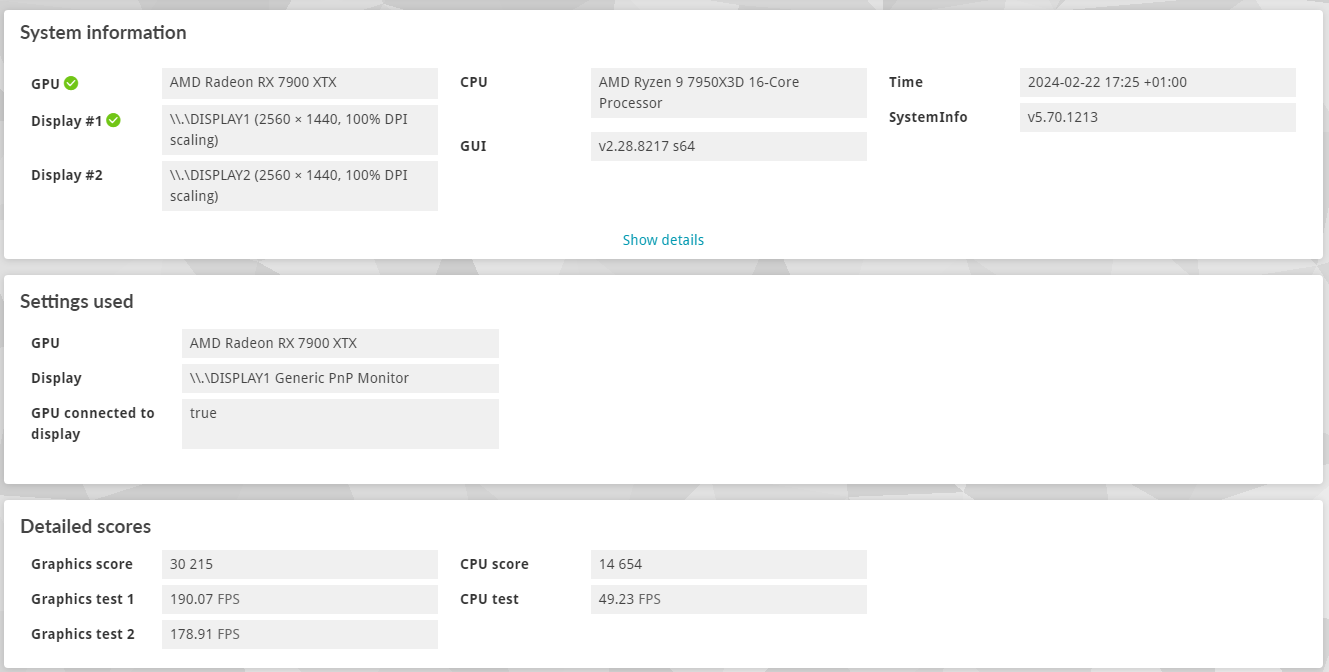
Task: Click the Graphics score label
Action: coord(82,564)
